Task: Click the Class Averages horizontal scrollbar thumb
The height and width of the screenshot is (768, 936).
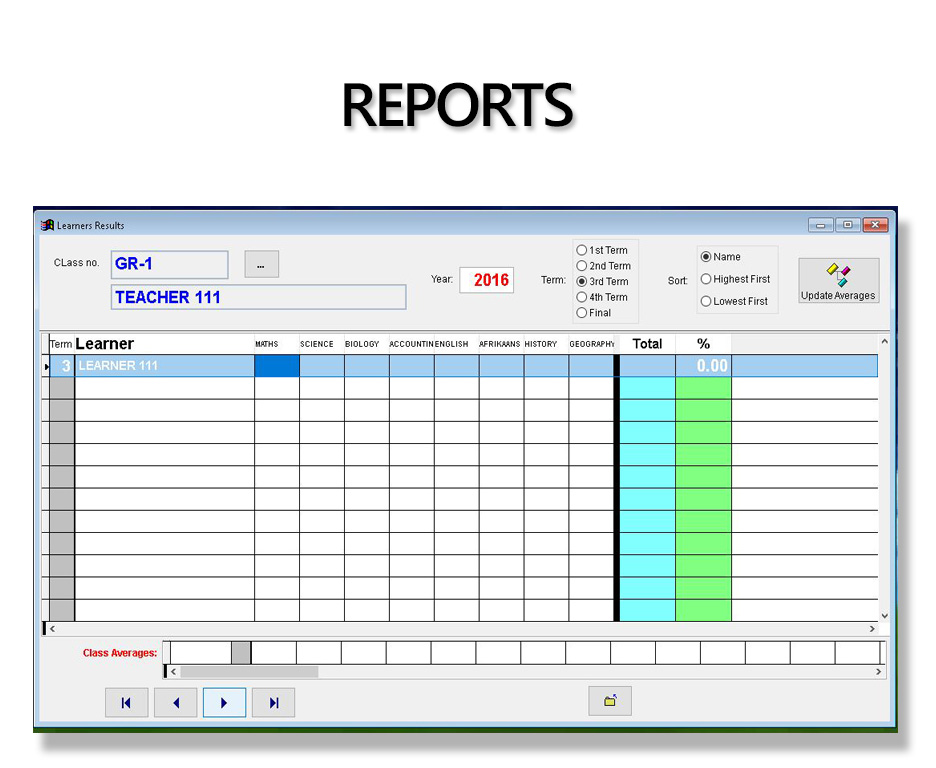Action: click(x=249, y=672)
